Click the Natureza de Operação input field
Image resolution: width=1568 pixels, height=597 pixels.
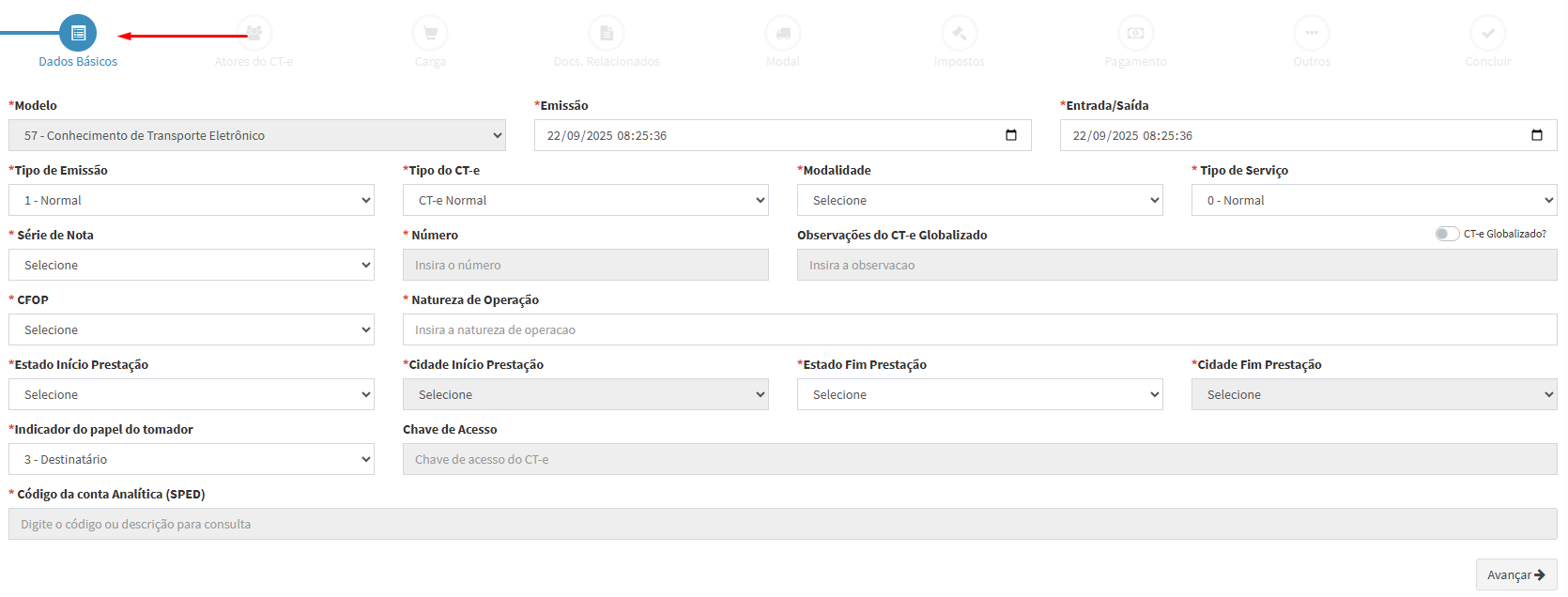[x=979, y=330]
